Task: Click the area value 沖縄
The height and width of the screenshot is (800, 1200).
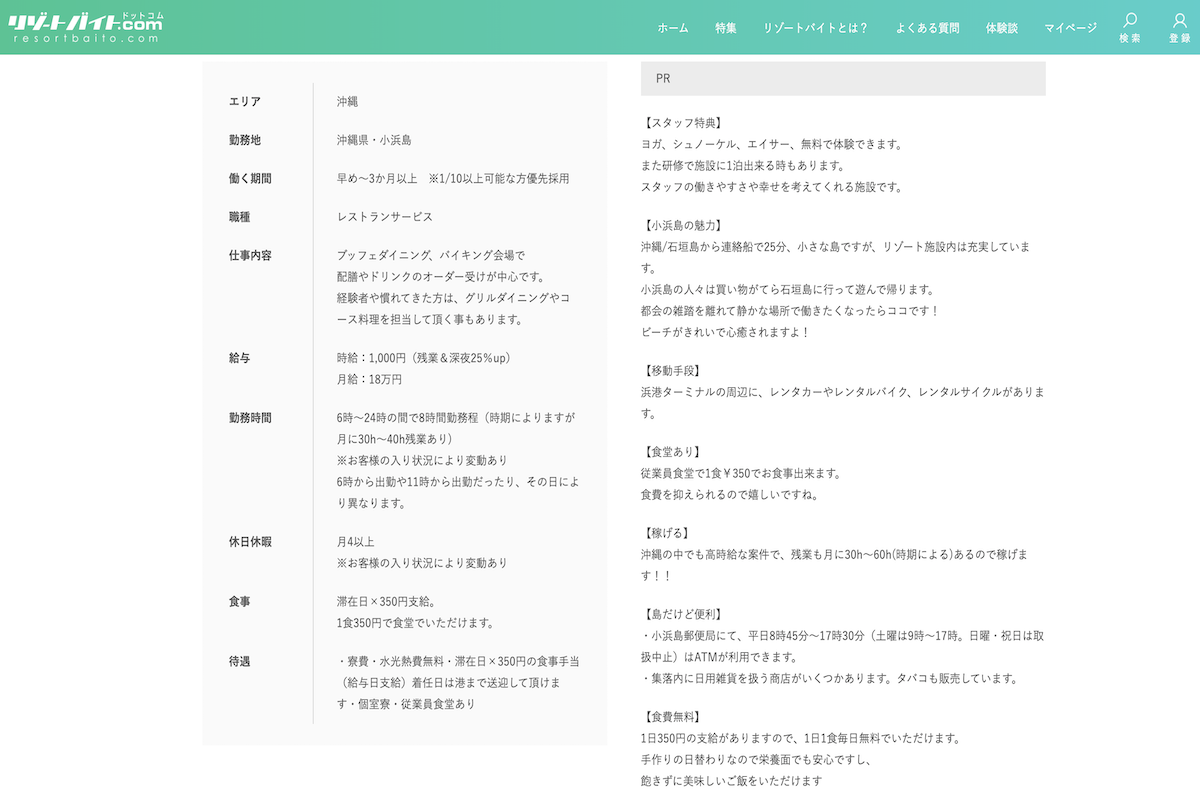Action: [347, 102]
